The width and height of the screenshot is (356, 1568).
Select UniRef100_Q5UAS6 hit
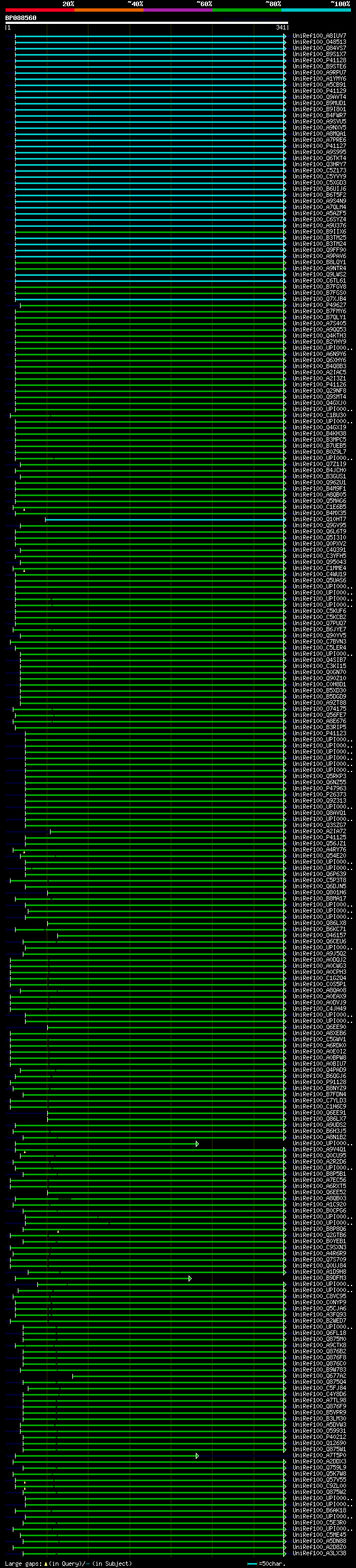(x=319, y=580)
